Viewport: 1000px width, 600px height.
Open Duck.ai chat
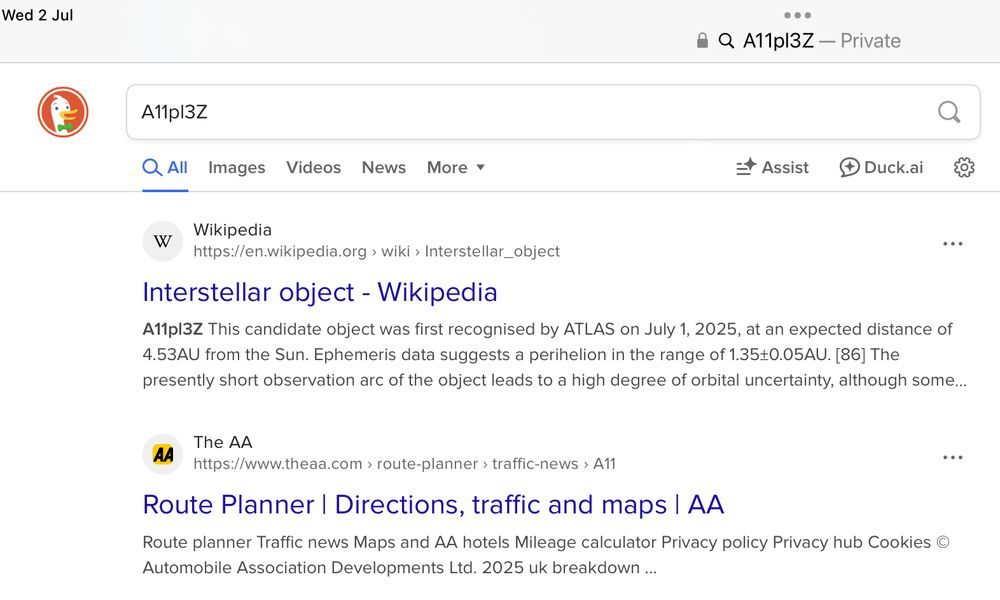click(x=881, y=167)
